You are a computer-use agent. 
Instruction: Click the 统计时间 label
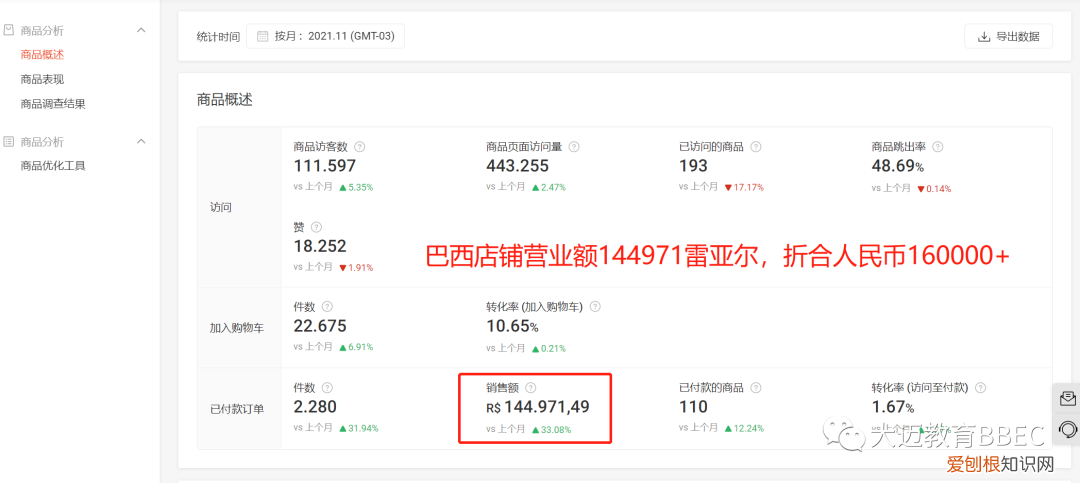(218, 37)
